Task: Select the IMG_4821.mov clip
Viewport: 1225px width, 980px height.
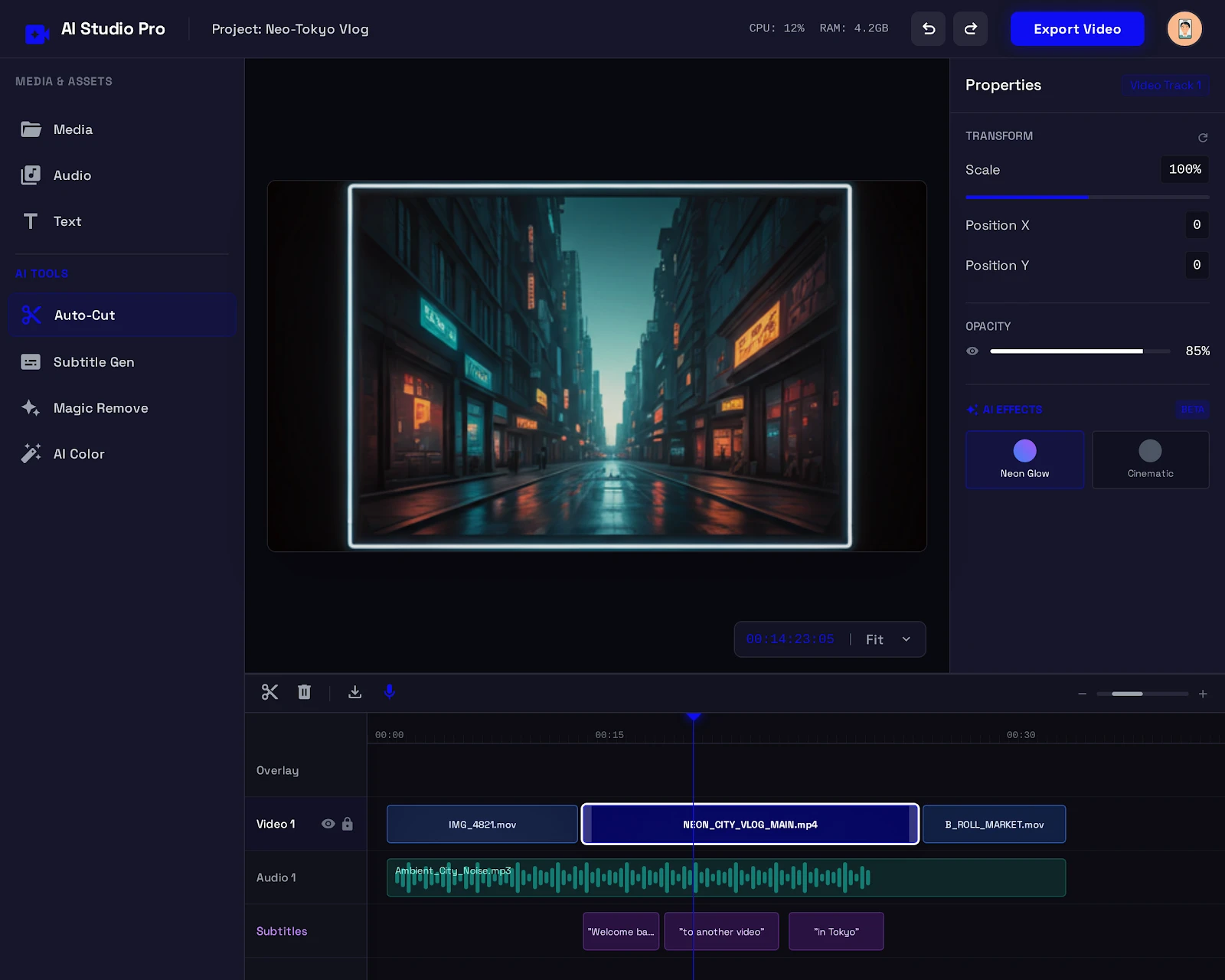Action: tap(482, 825)
